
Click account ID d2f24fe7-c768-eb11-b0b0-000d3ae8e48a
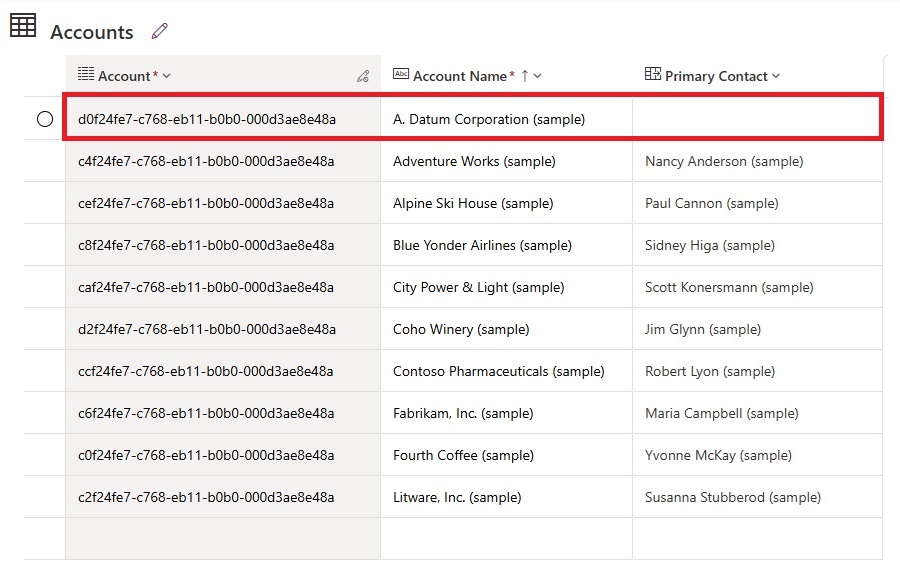[207, 329]
